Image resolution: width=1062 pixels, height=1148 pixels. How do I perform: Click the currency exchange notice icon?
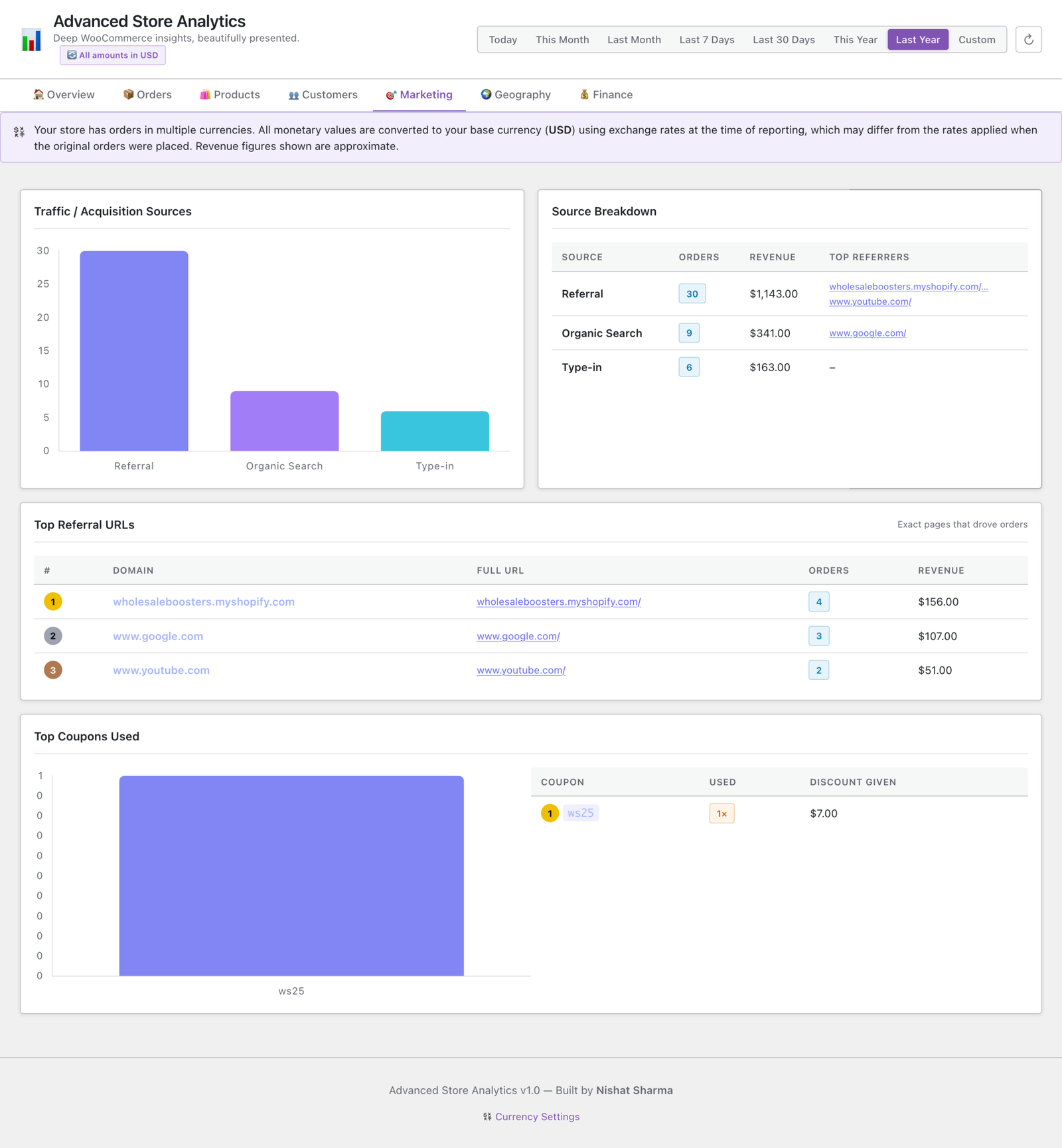tap(19, 131)
